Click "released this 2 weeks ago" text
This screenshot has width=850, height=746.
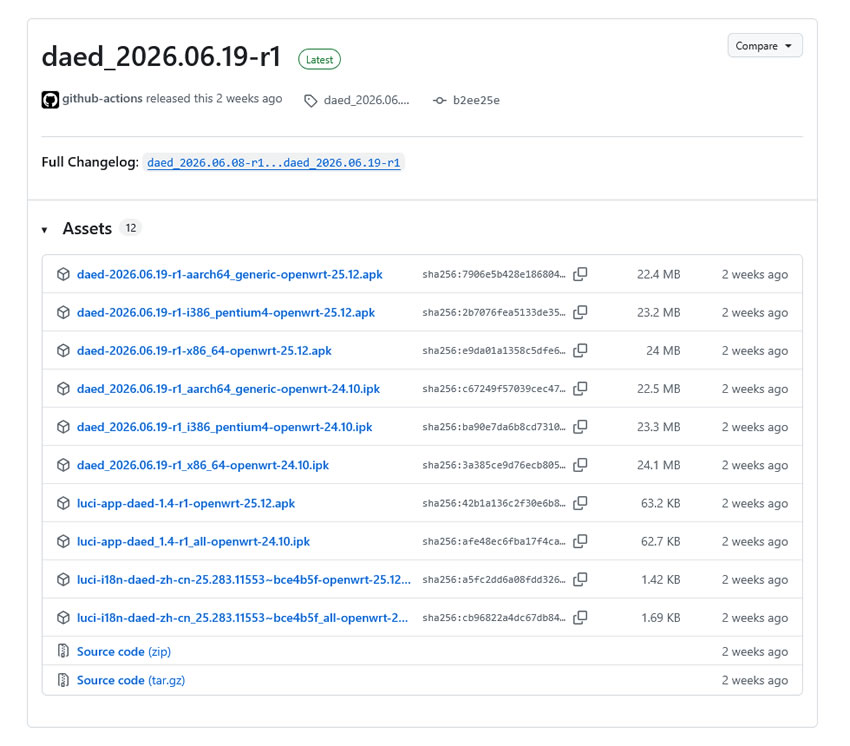[214, 99]
